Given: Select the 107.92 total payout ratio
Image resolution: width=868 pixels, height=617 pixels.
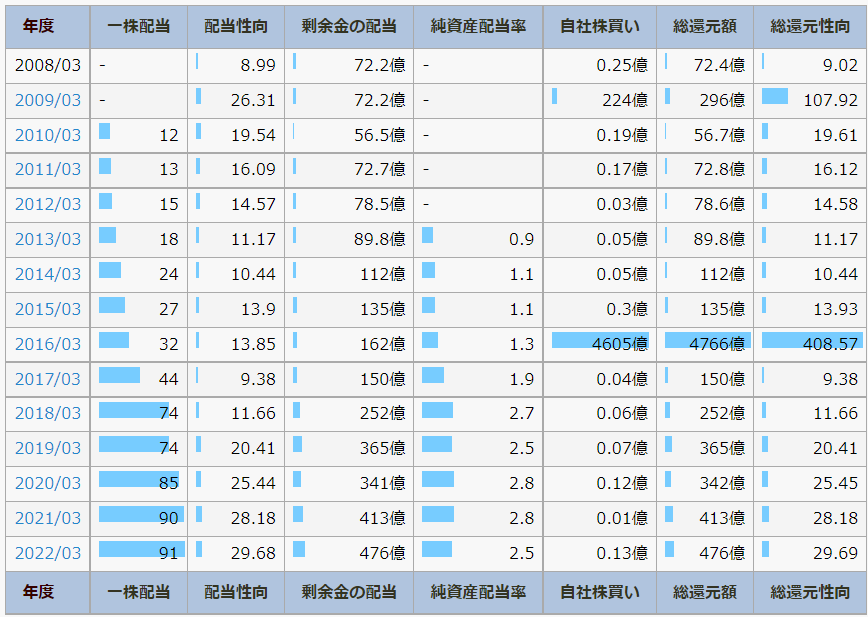Looking at the screenshot, I should click(830, 100).
